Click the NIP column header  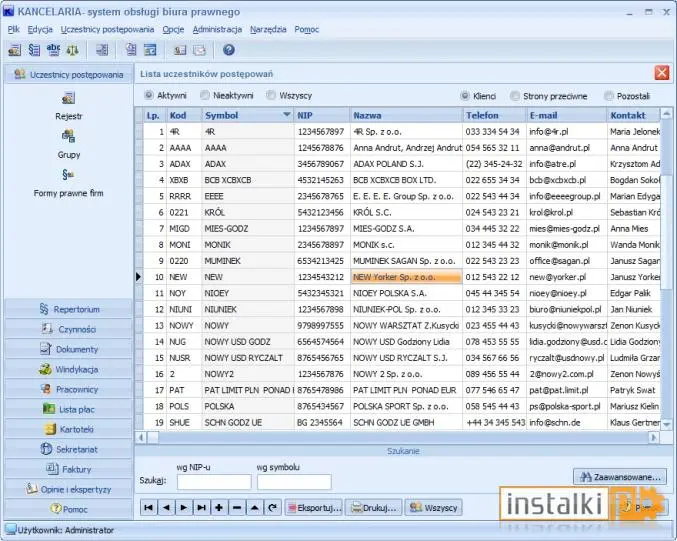point(322,115)
